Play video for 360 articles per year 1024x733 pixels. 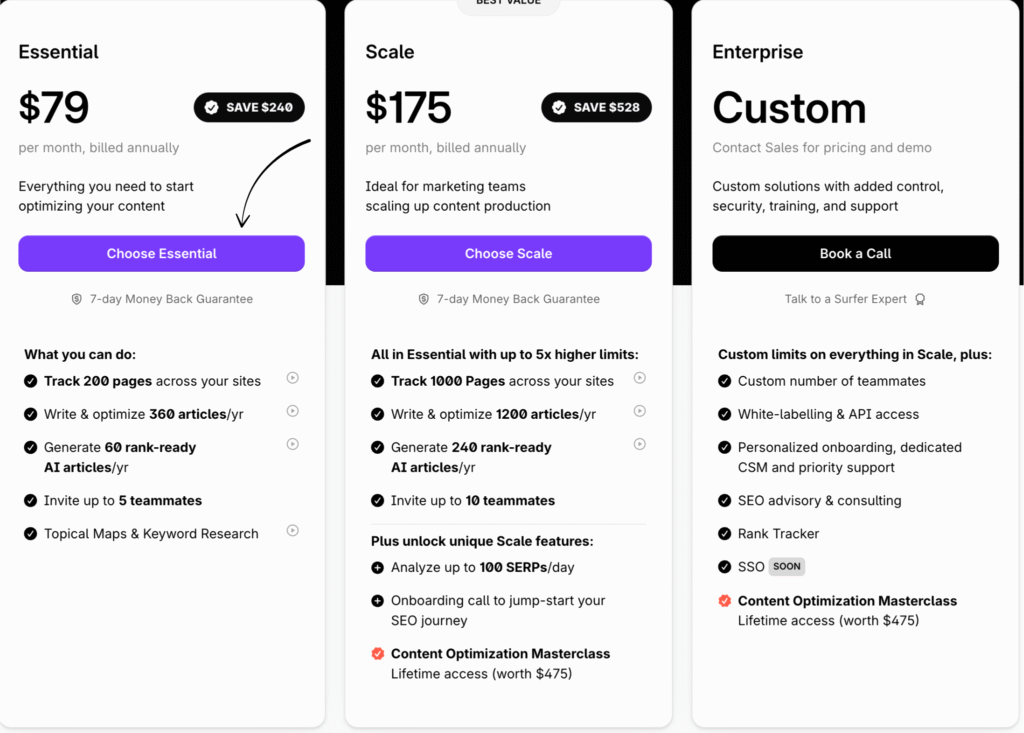[293, 411]
